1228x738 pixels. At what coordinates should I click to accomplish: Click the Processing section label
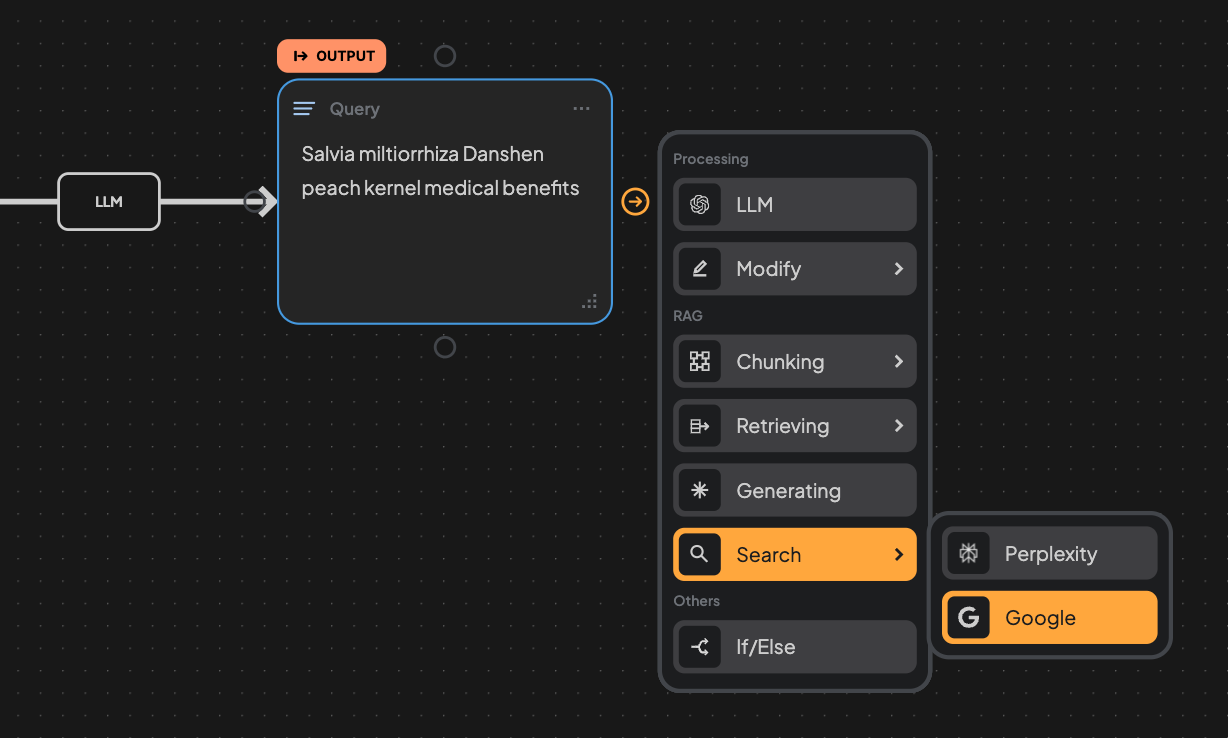click(711, 159)
